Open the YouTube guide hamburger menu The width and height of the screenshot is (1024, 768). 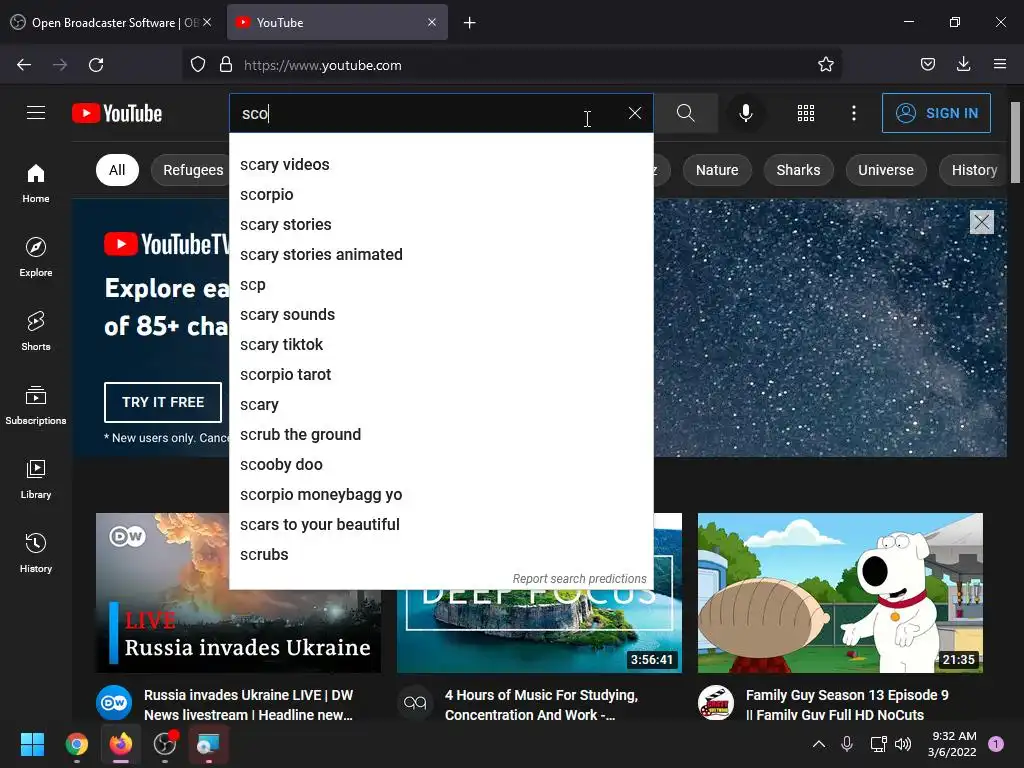coord(36,113)
